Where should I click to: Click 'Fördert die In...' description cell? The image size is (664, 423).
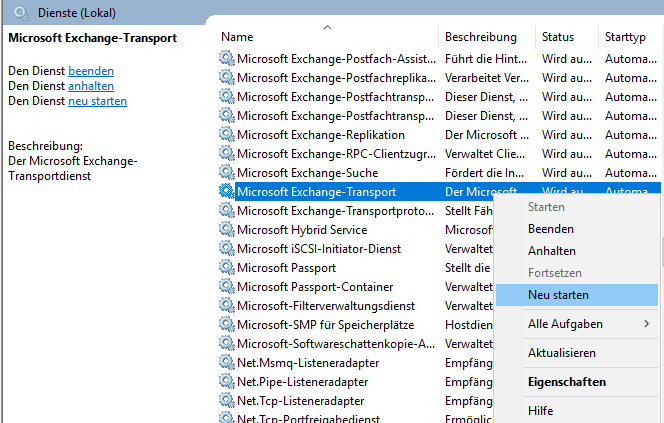[484, 173]
